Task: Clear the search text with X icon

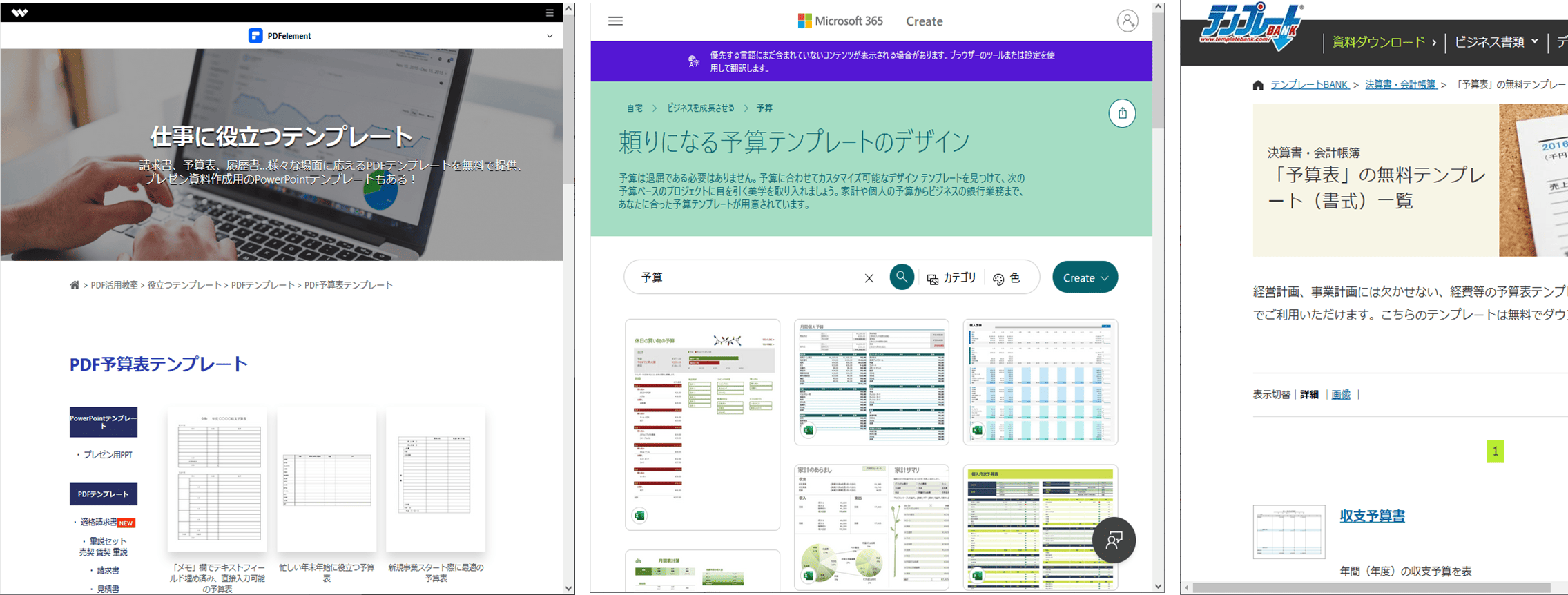Action: [x=869, y=278]
